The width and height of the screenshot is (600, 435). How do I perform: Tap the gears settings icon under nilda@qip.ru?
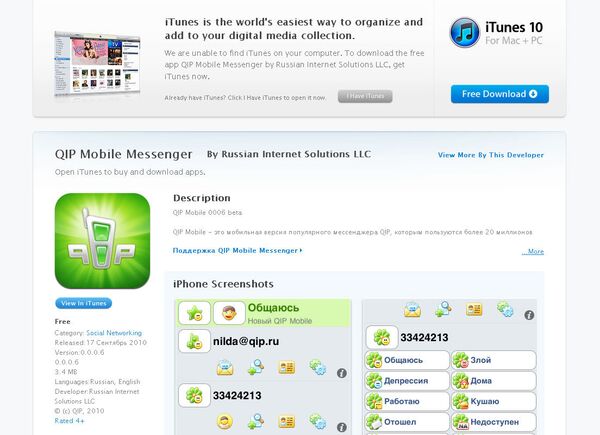coord(318,367)
